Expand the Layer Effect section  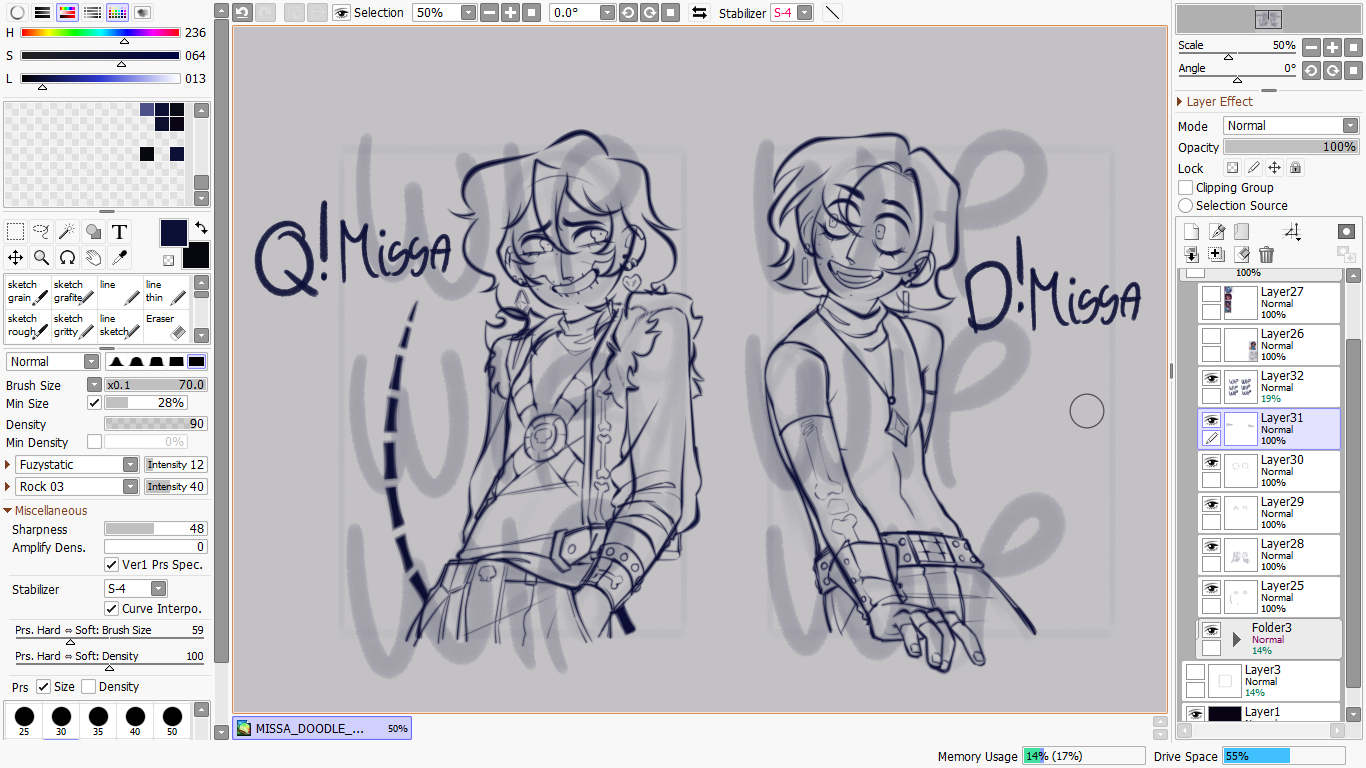1181,102
